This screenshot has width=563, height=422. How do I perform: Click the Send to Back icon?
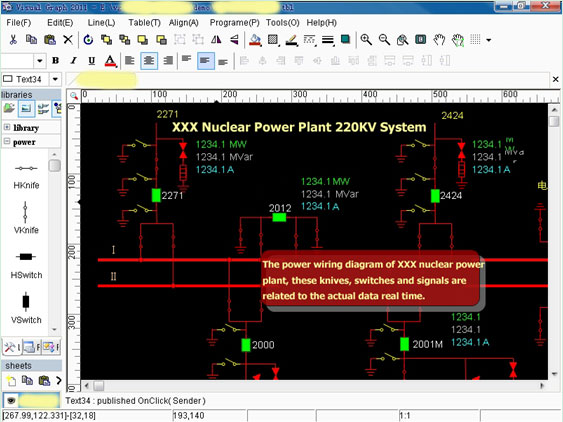(x=125, y=40)
